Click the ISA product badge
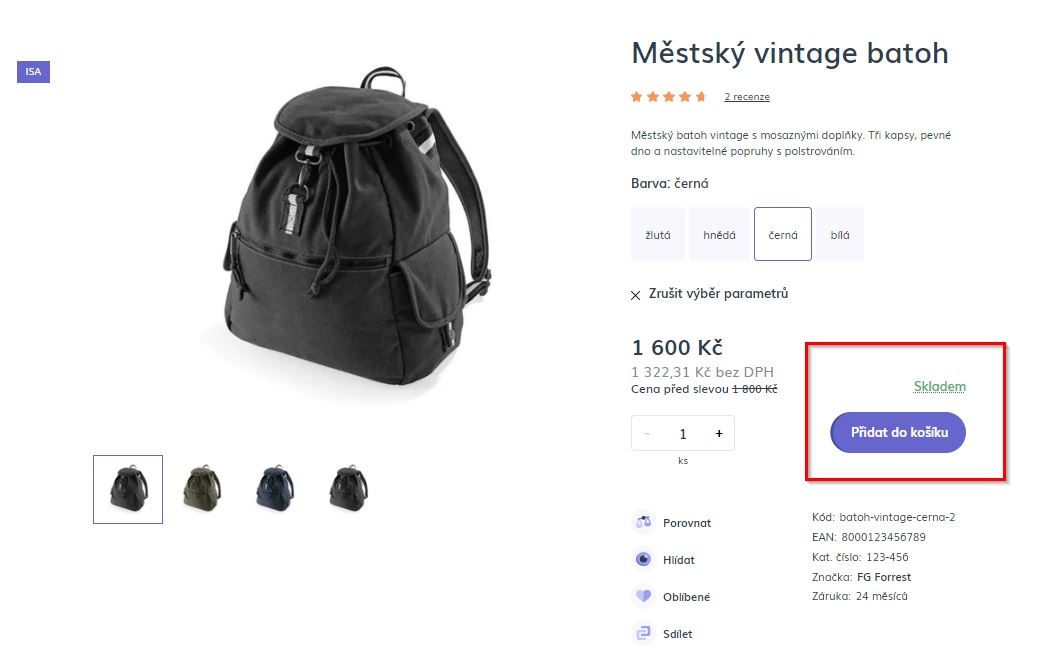This screenshot has height=672, width=1064. point(33,72)
